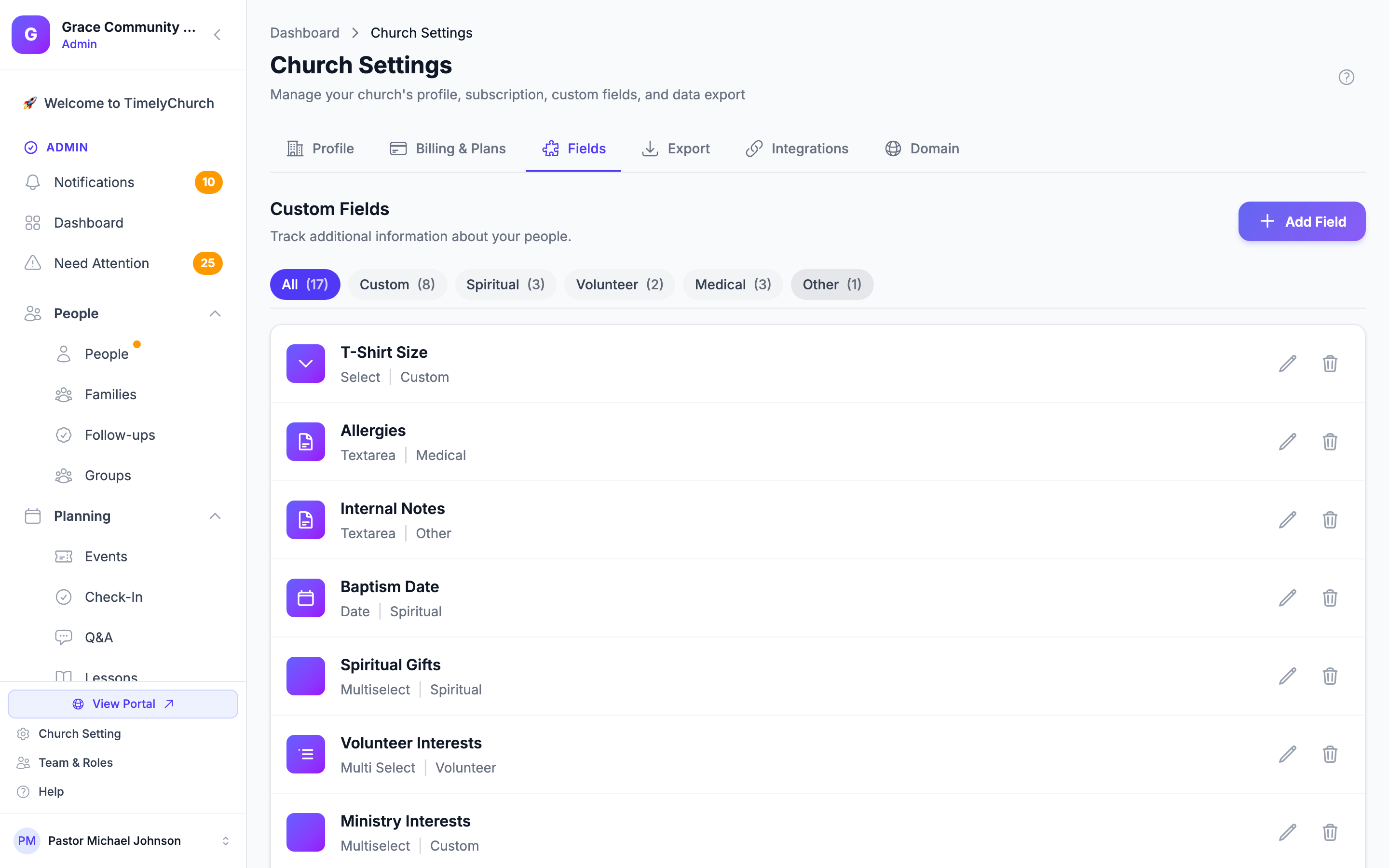
Task: Click the help question mark icon top right
Action: click(x=1346, y=77)
